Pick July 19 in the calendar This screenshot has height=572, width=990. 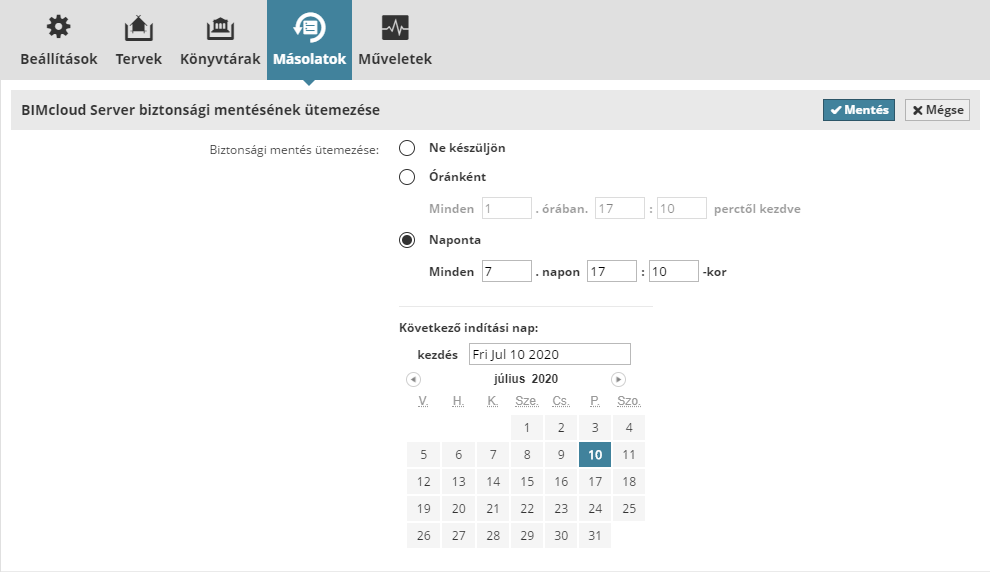pyautogui.click(x=424, y=509)
